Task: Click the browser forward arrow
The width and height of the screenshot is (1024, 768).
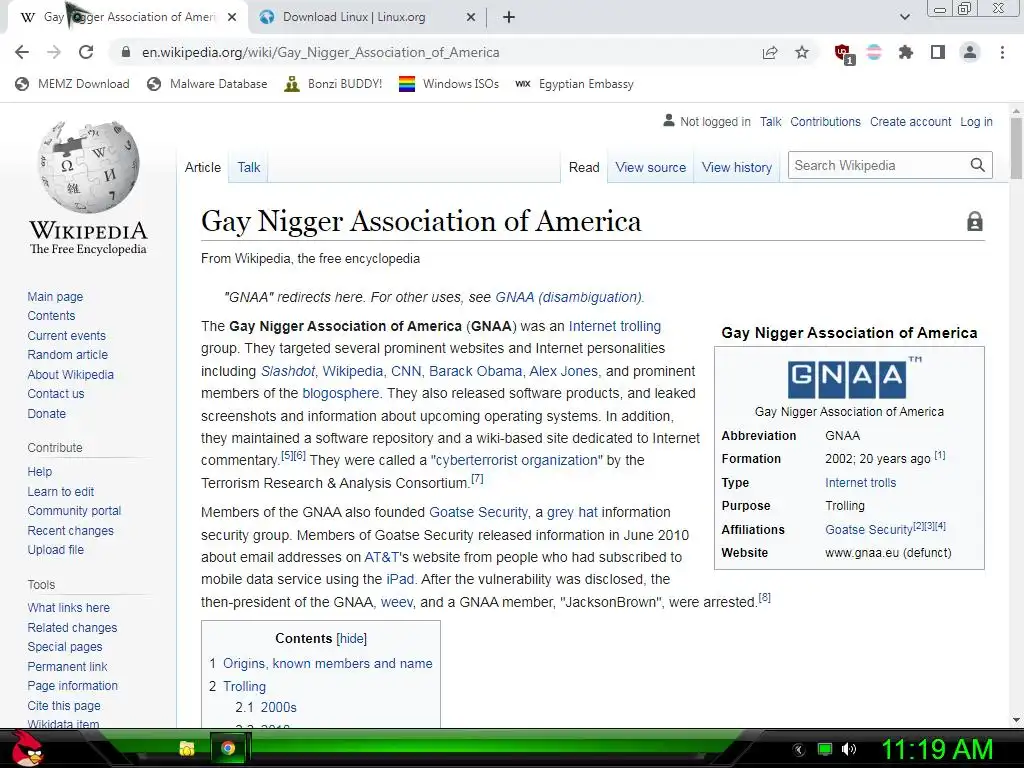Action: (54, 52)
